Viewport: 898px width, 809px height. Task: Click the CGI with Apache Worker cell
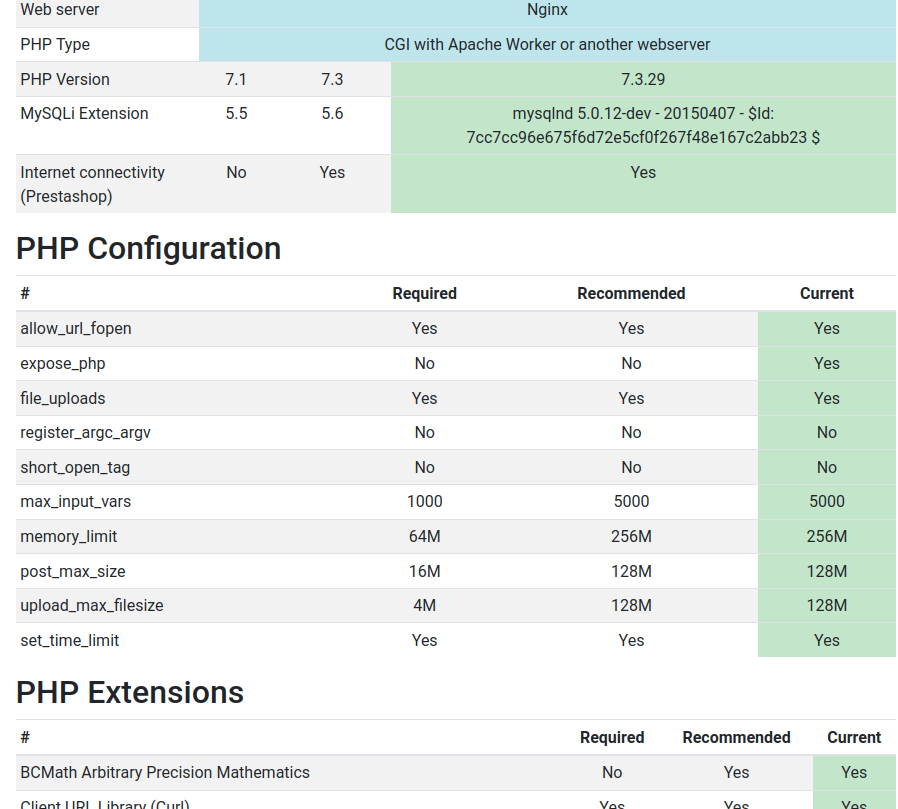[547, 45]
